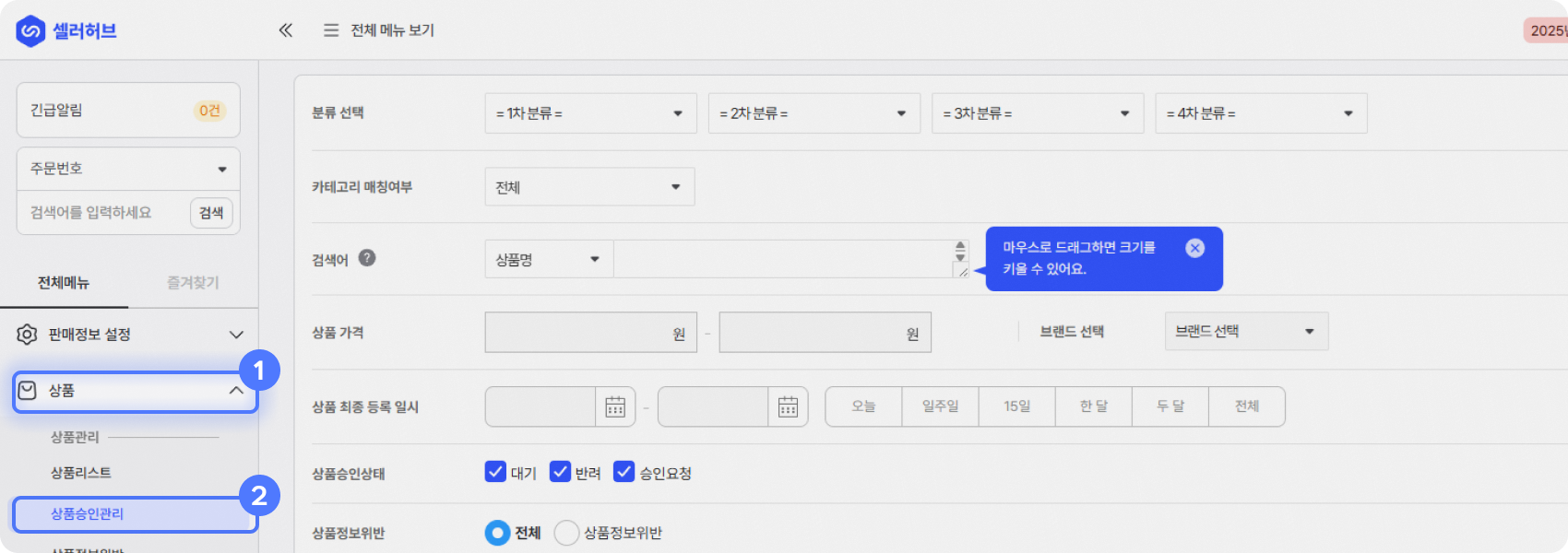Image resolution: width=1568 pixels, height=553 pixels.
Task: Click the 상품 menu box icon
Action: 28,391
